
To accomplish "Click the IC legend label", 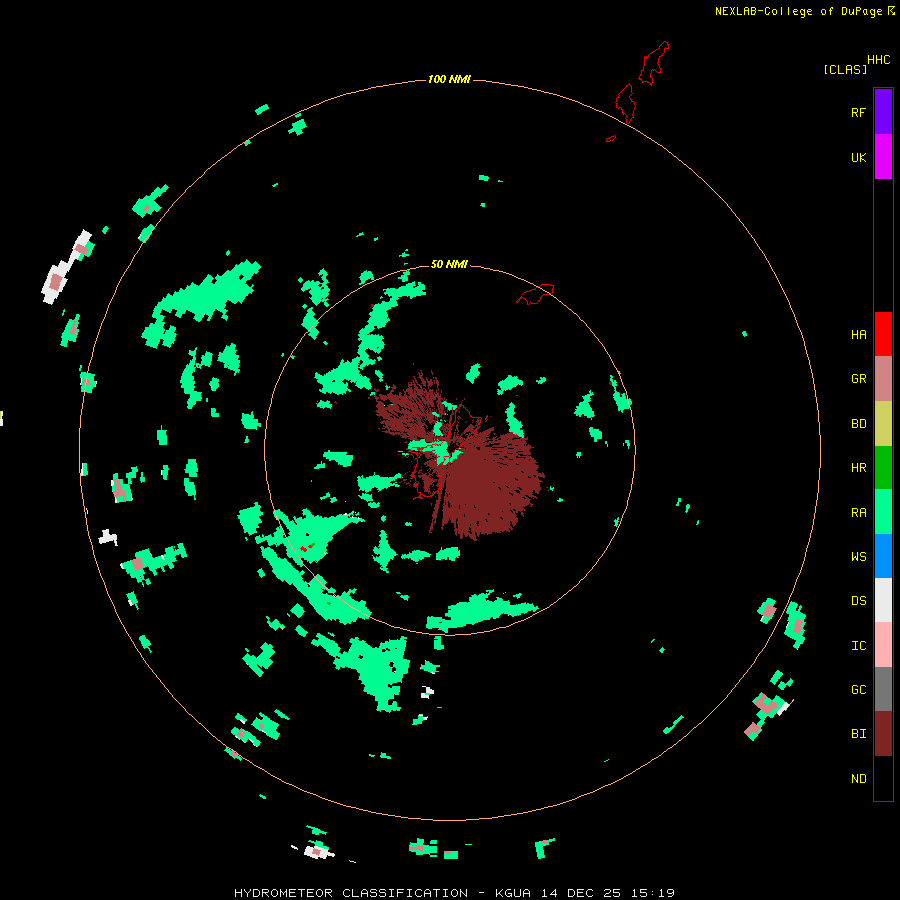I will pos(858,646).
